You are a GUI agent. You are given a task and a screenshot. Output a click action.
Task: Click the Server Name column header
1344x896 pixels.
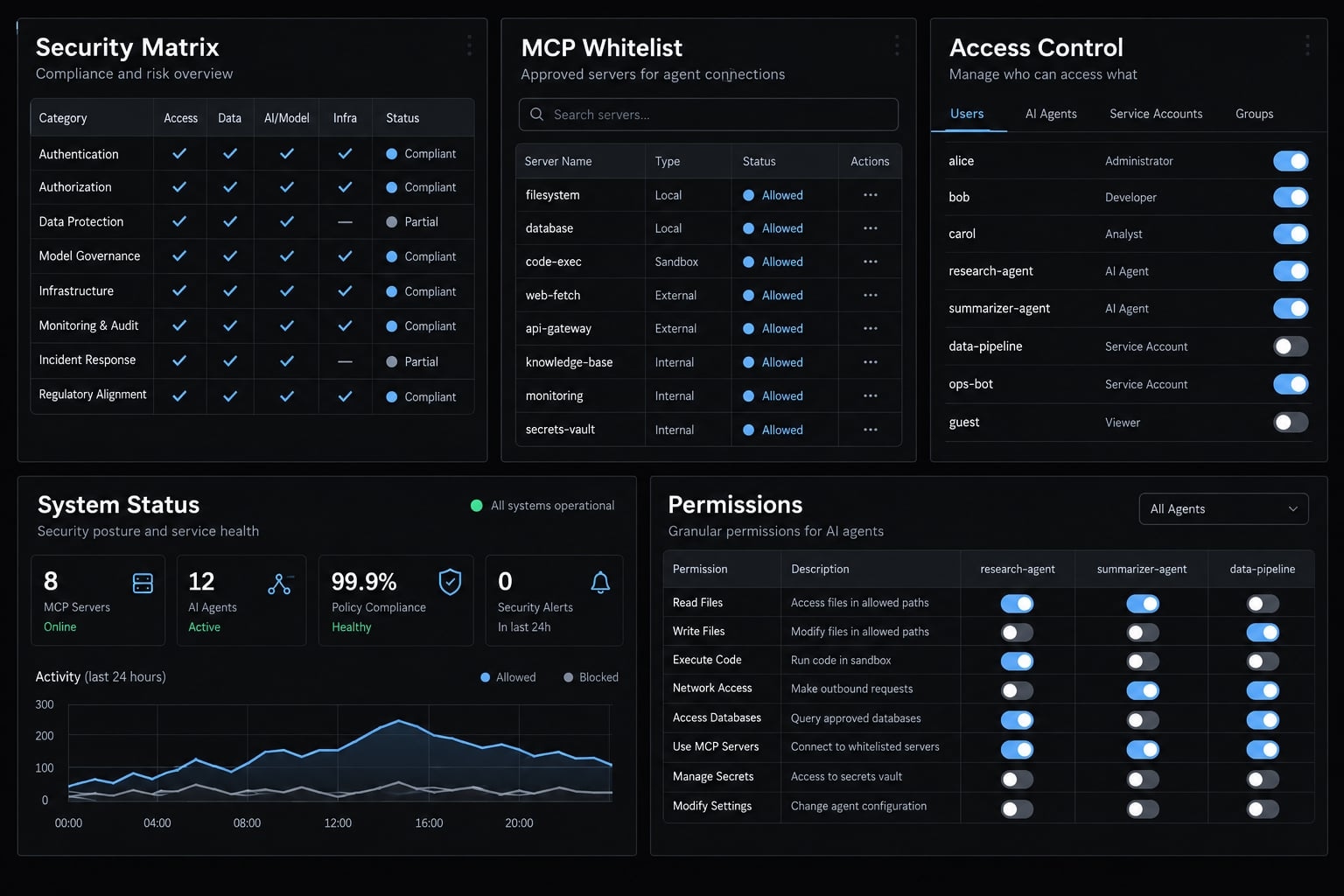tap(558, 161)
